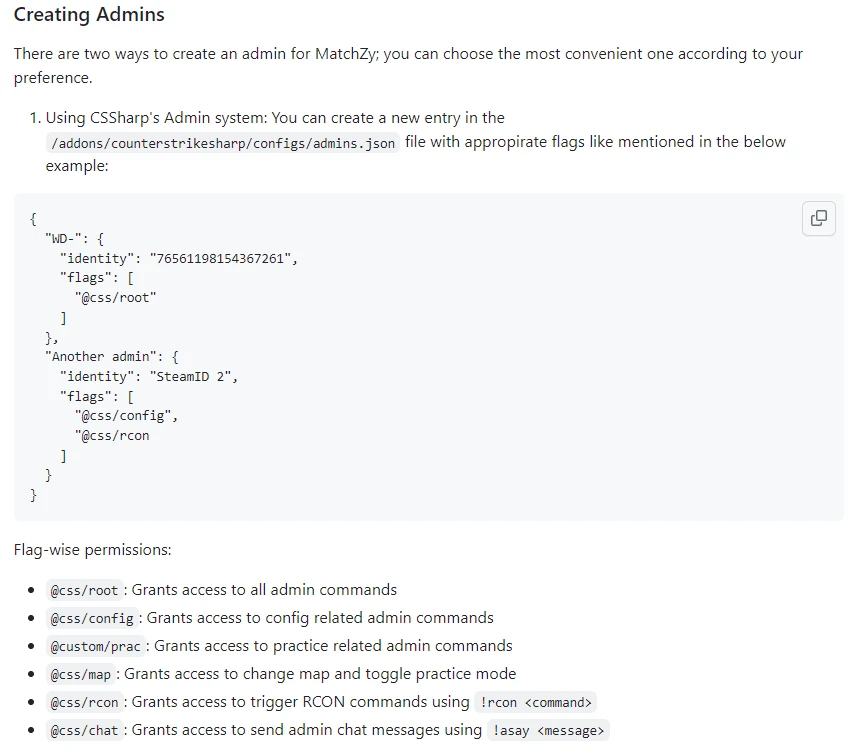Click the @css/chat flag tag
Screen dimensions: 852x756
85,731
